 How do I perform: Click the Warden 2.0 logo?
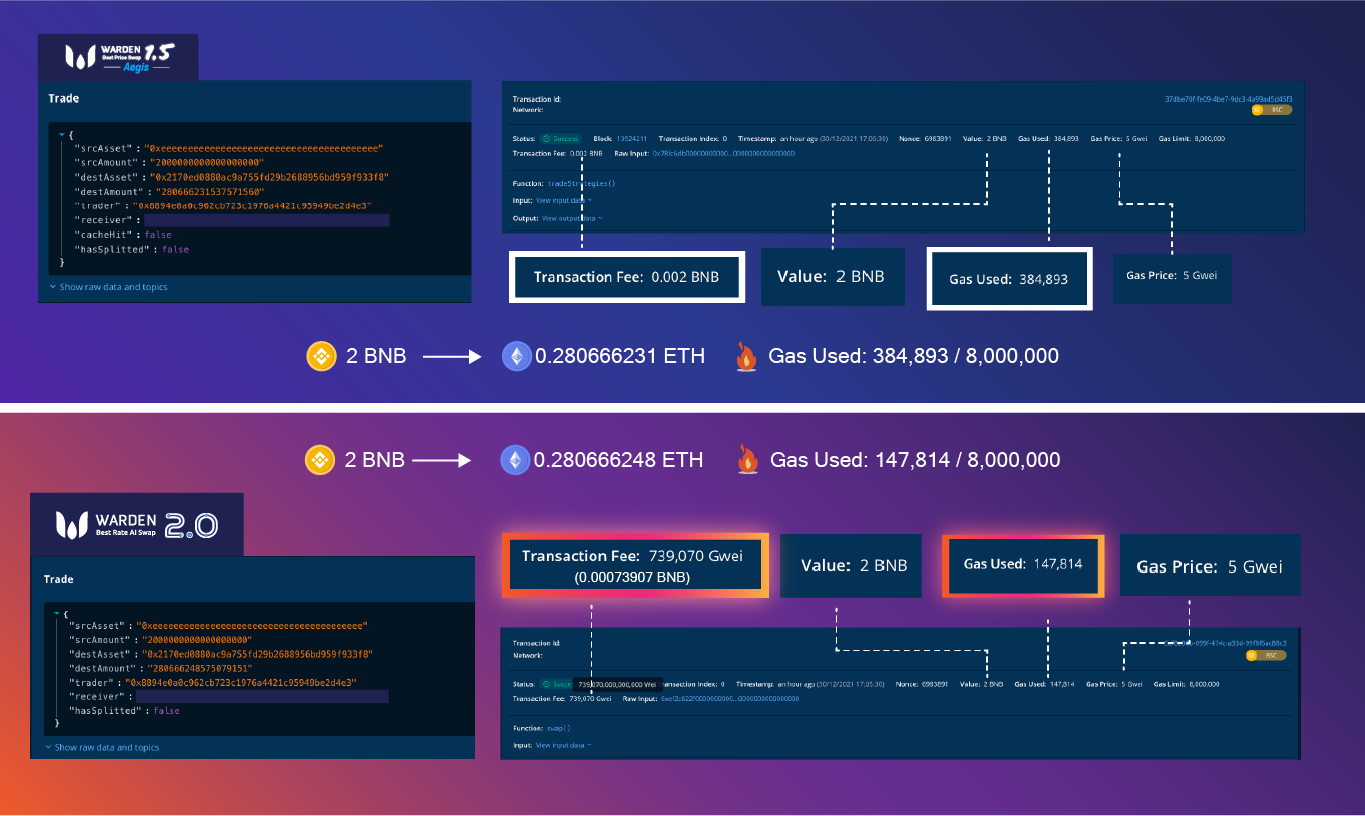[x=137, y=525]
